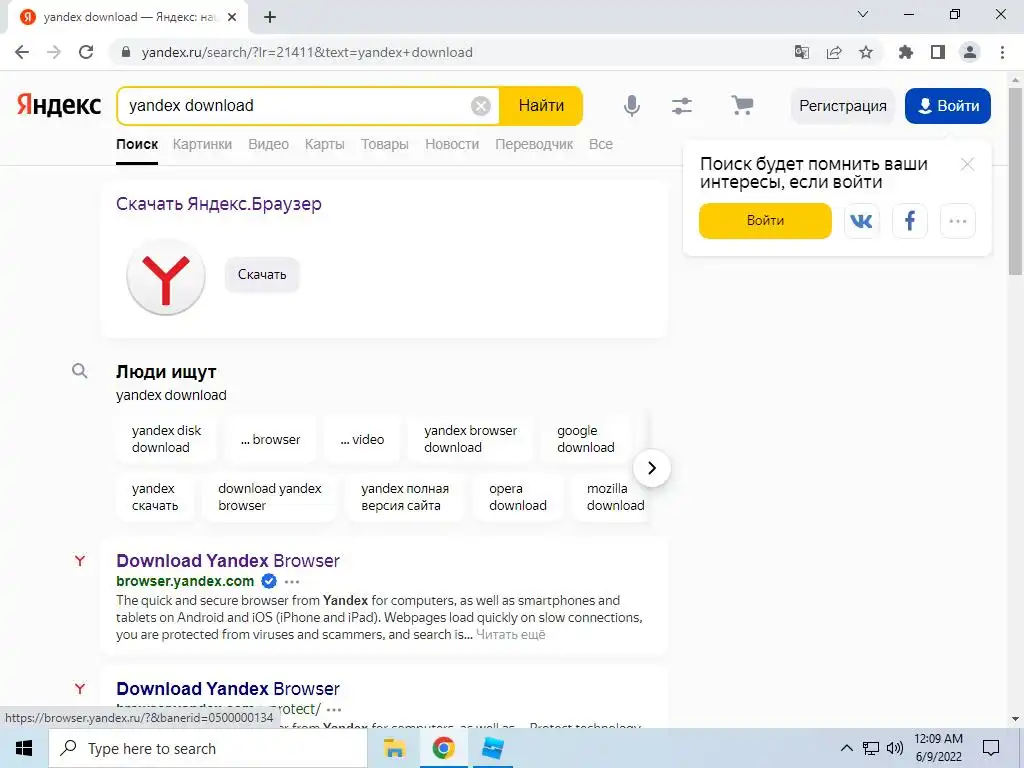The width and height of the screenshot is (1024, 768).
Task: Click yellow Войти button in popup
Action: coord(765,221)
